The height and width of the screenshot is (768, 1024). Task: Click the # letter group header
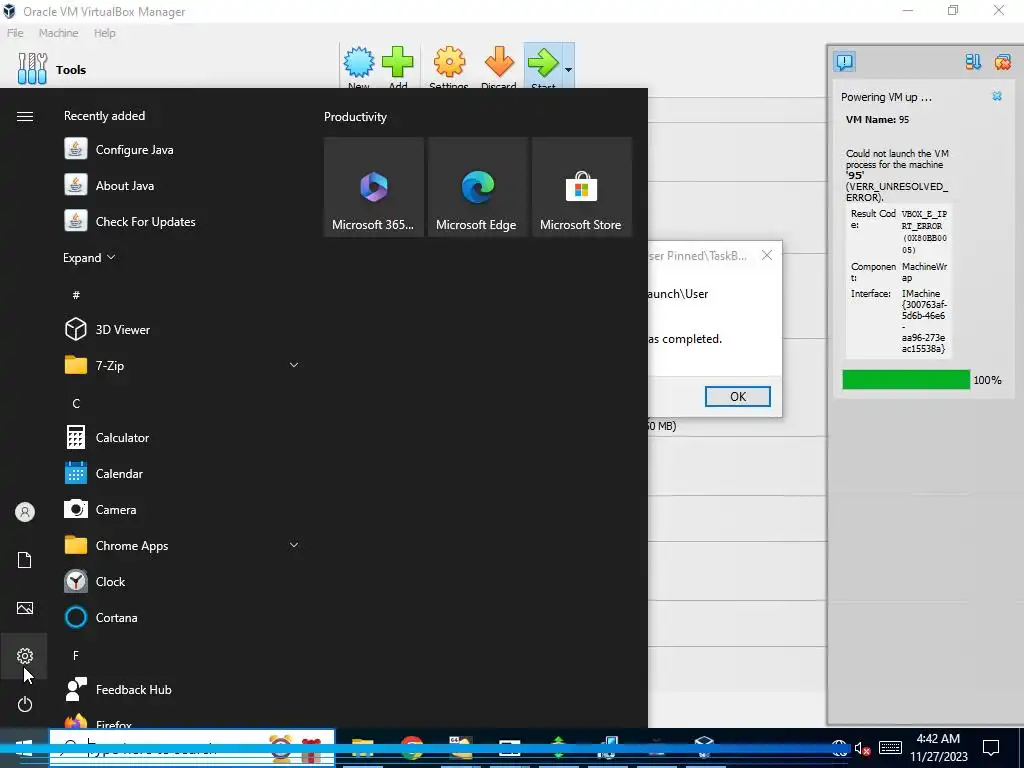pos(76,295)
